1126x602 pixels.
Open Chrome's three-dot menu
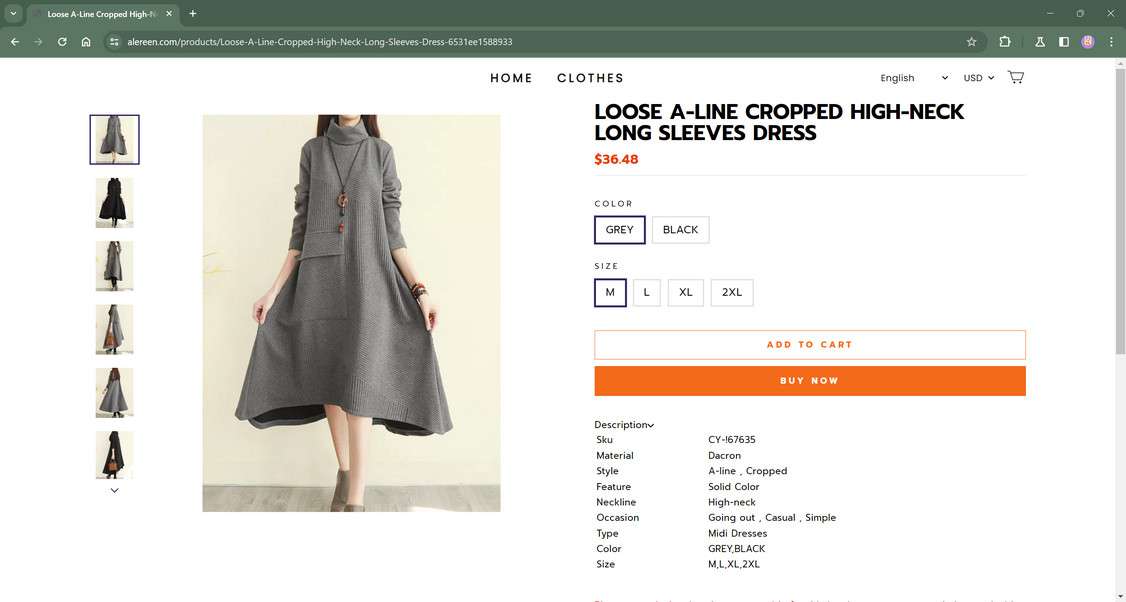(x=1111, y=42)
